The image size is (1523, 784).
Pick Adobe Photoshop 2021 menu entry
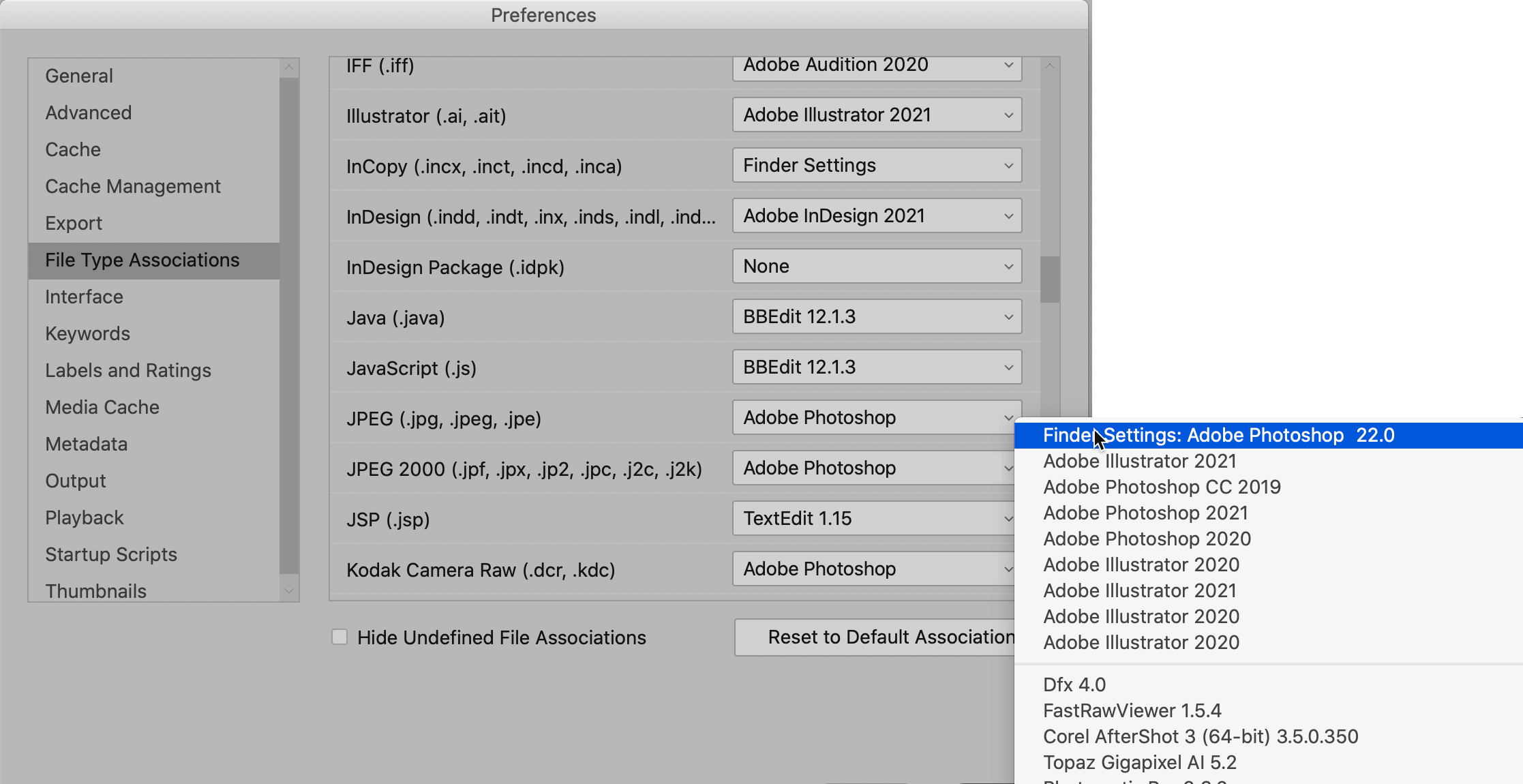(x=1145, y=513)
